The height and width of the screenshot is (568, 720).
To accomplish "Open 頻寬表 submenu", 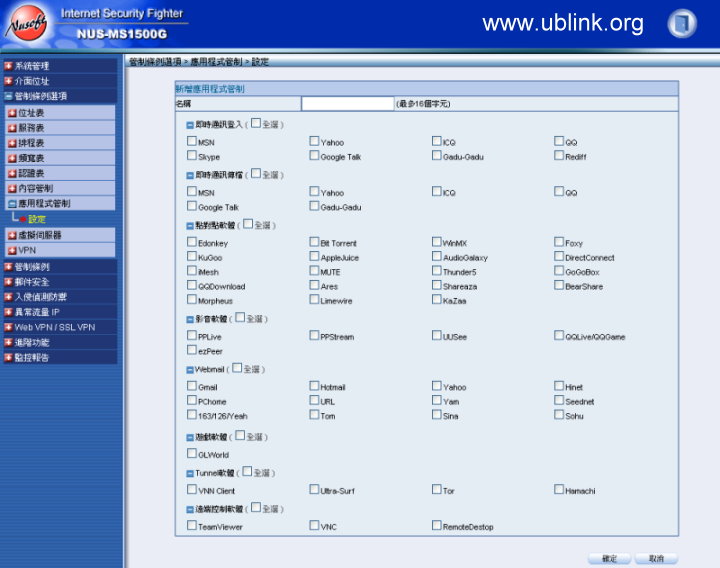I will [60, 158].
